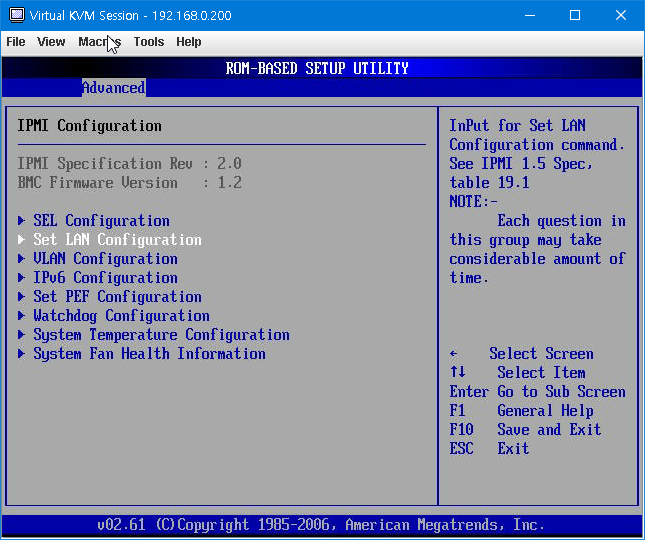Click the American Megatrends copyright line
This screenshot has width=645, height=540.
(321, 525)
